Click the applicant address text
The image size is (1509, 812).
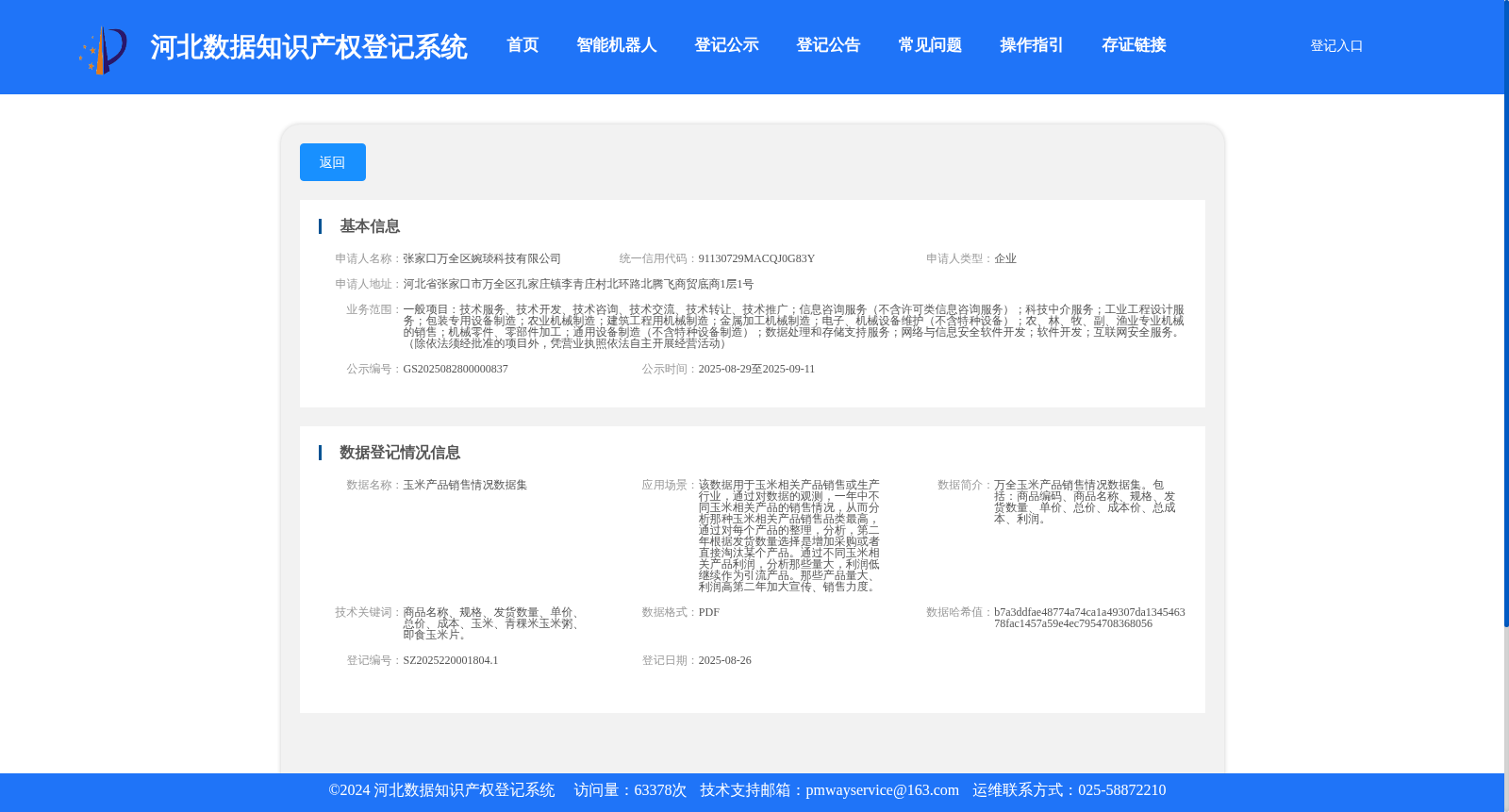pyautogui.click(x=578, y=284)
